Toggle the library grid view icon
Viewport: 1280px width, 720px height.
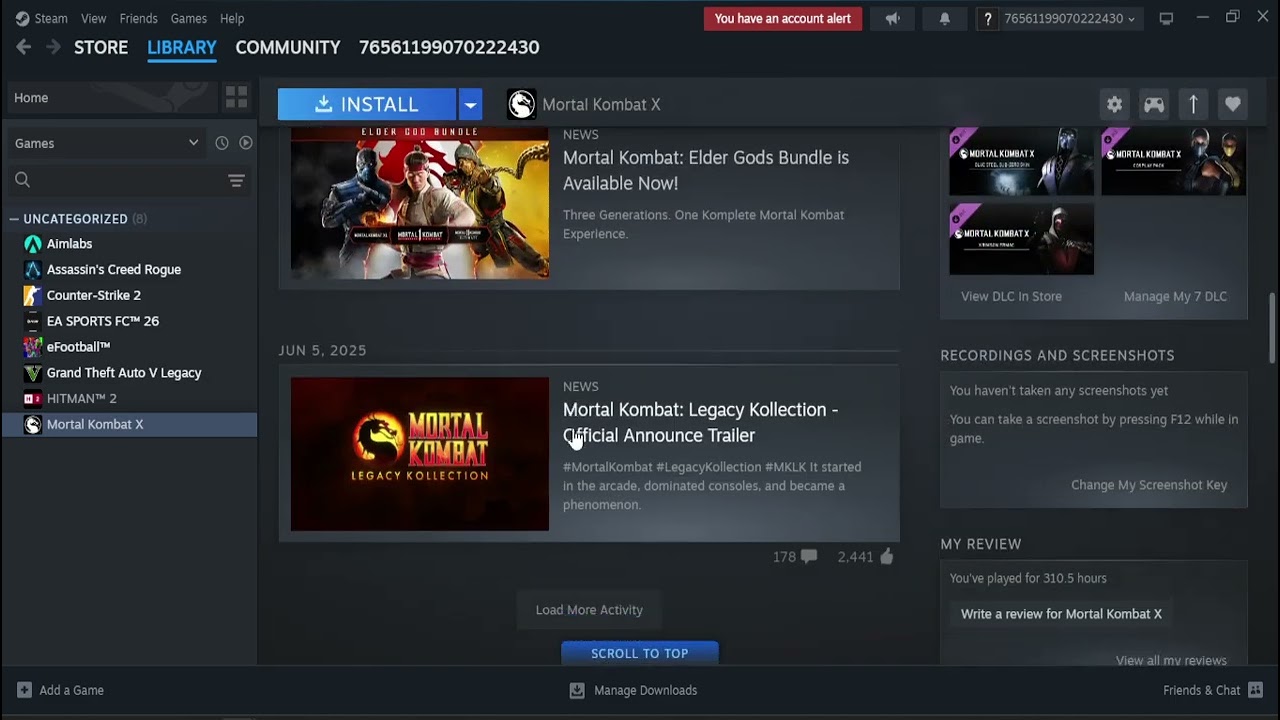(236, 97)
